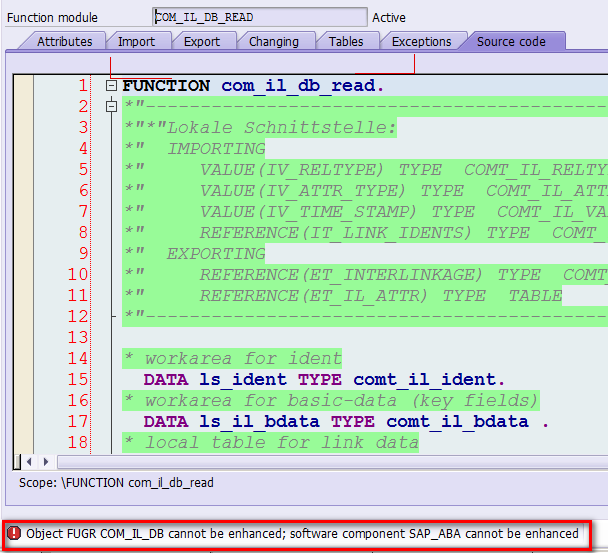The height and width of the screenshot is (553, 608).
Task: Click the REFERENCE(IT_LINK_IDENTS) comment line
Action: click(x=365, y=233)
